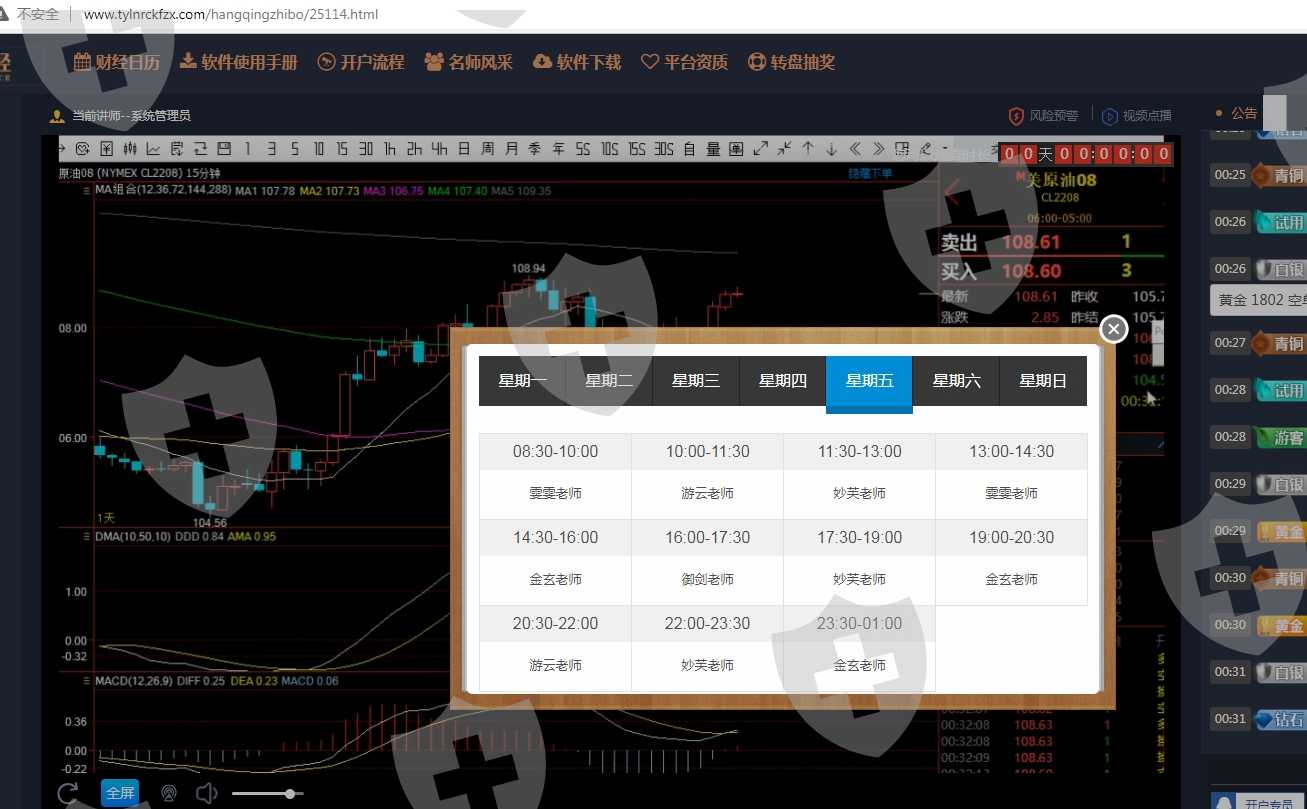Select the 15-minute chart period
Screen dimensions: 1307x809
[x=342, y=149]
